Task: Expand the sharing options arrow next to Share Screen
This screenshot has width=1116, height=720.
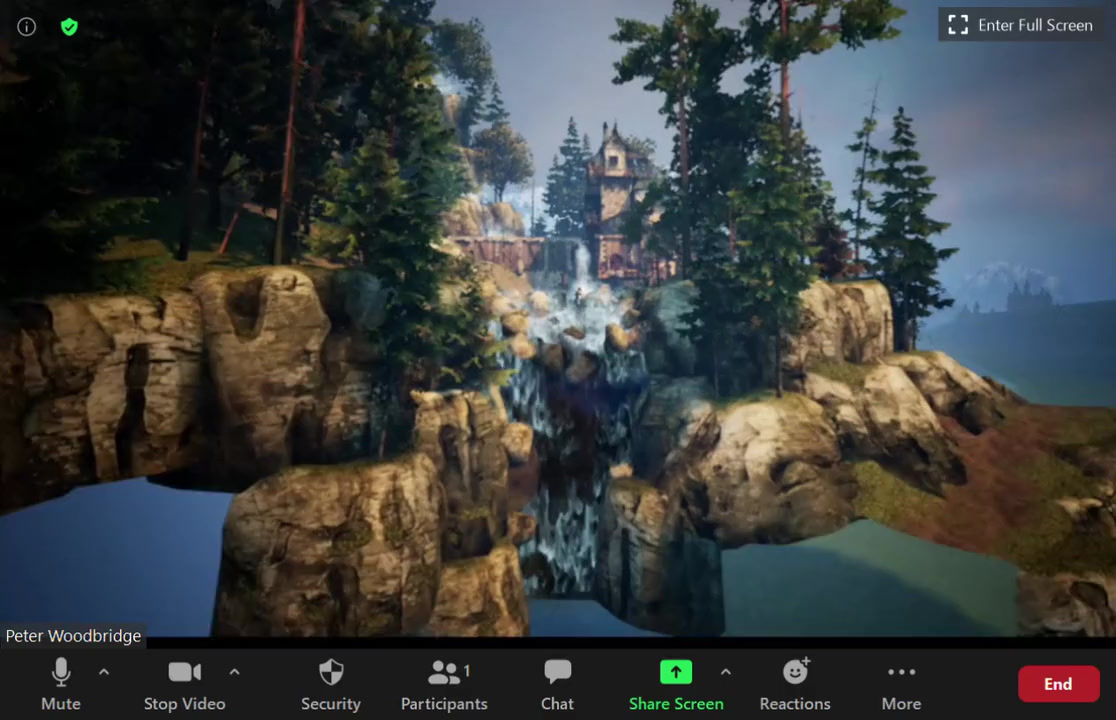Action: coord(726,671)
